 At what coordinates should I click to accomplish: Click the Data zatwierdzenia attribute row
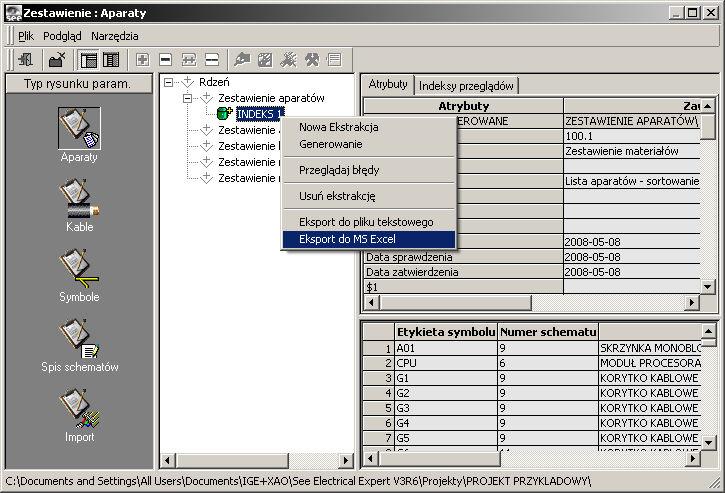click(x=463, y=272)
